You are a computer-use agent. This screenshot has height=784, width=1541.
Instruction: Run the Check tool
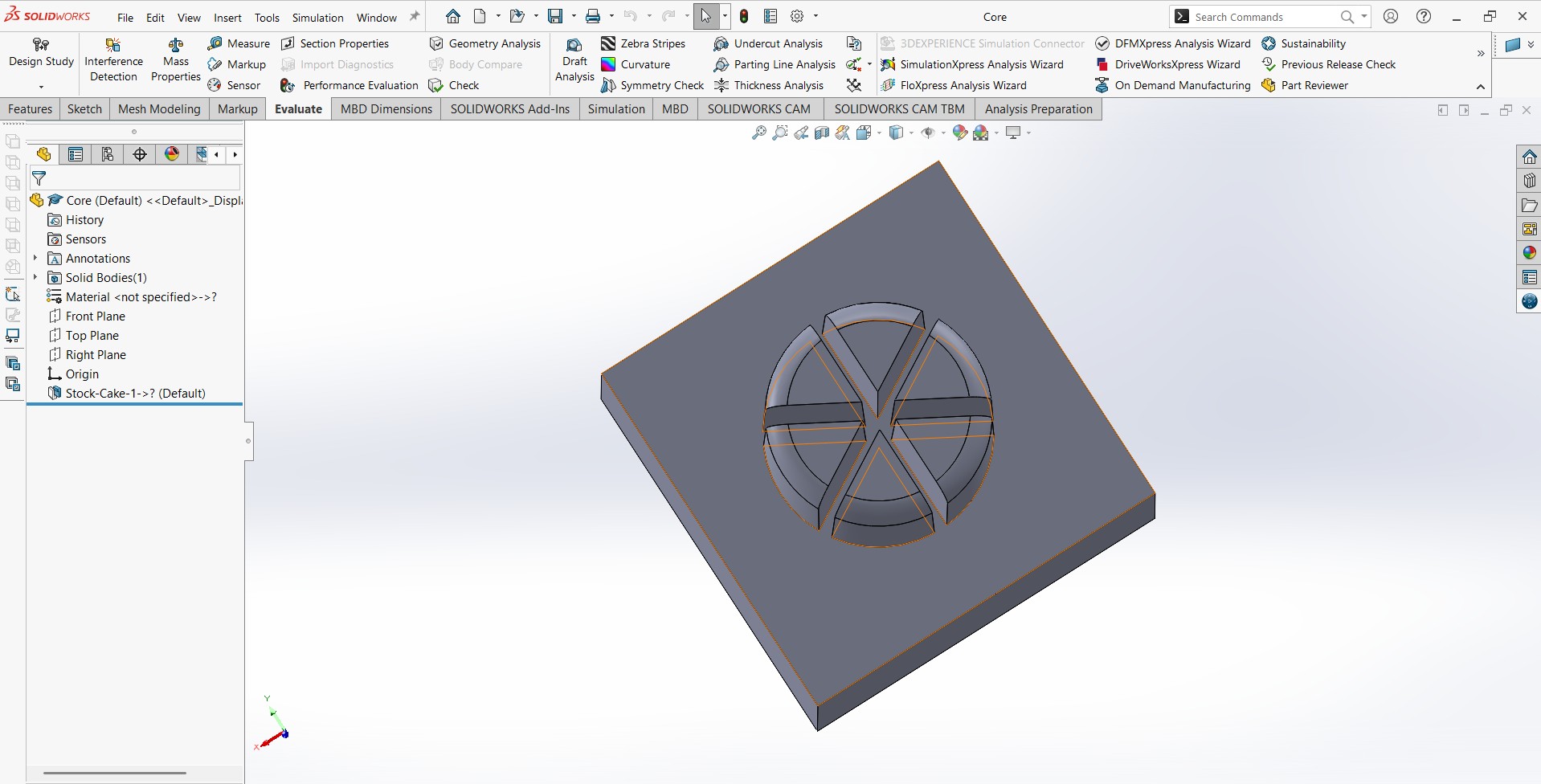pyautogui.click(x=454, y=85)
